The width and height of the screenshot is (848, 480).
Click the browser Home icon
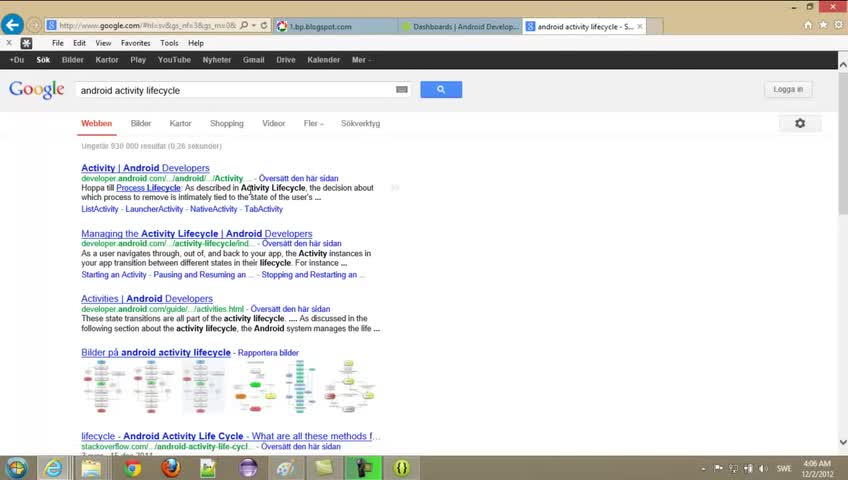click(808, 25)
